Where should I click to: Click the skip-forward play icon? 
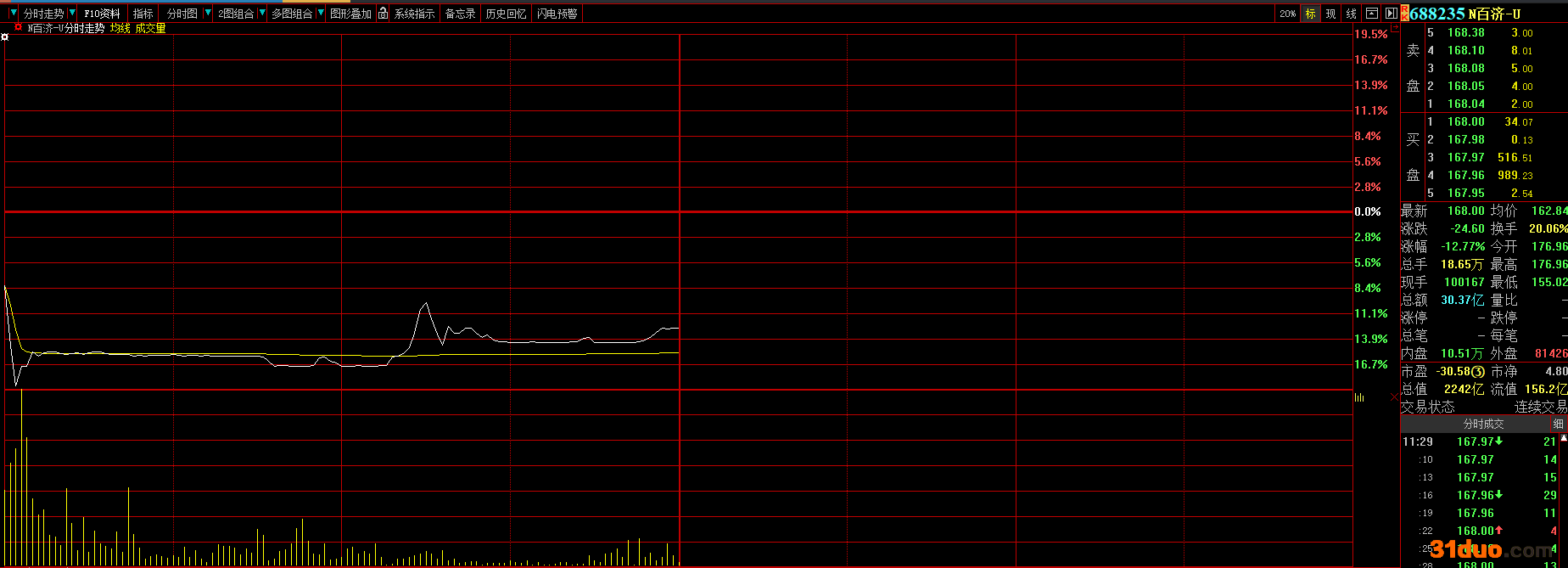tap(1392, 14)
